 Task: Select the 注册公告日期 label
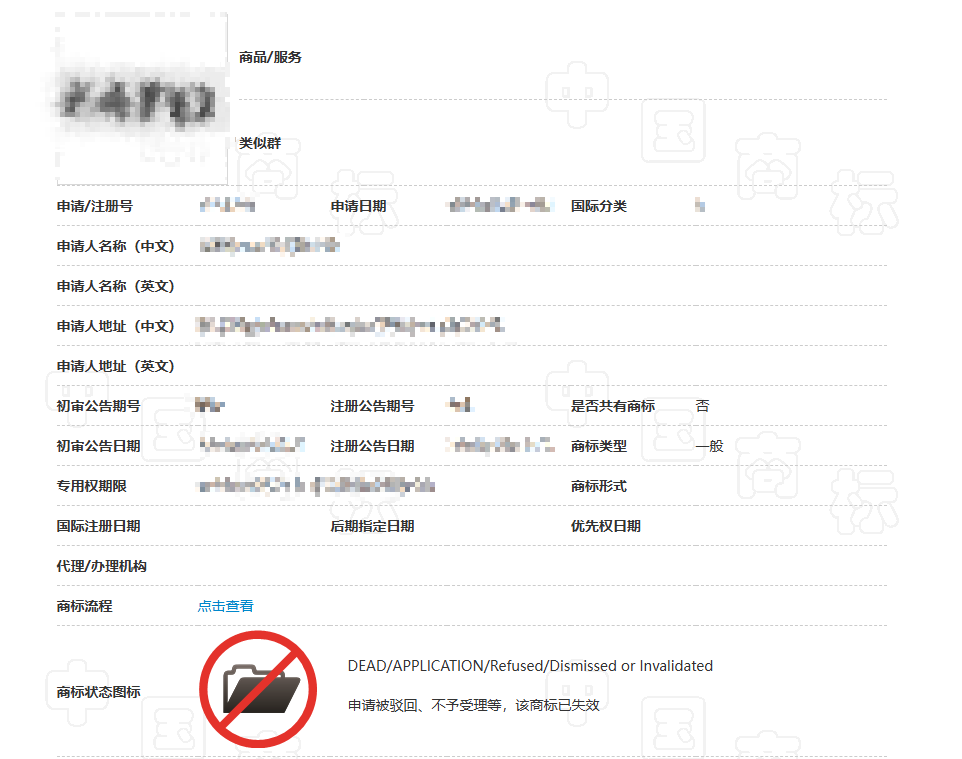click(x=372, y=446)
